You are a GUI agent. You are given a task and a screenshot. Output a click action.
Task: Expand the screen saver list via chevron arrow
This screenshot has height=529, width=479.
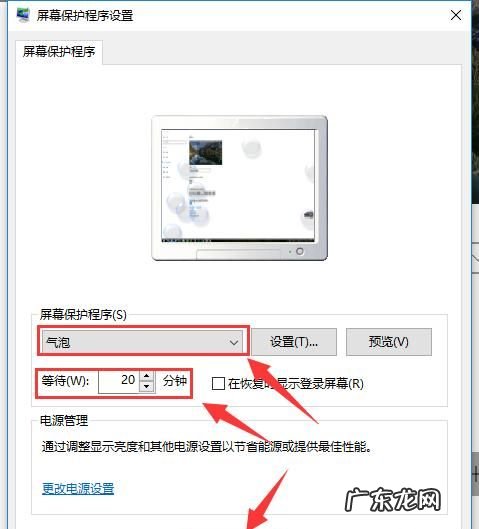click(234, 343)
